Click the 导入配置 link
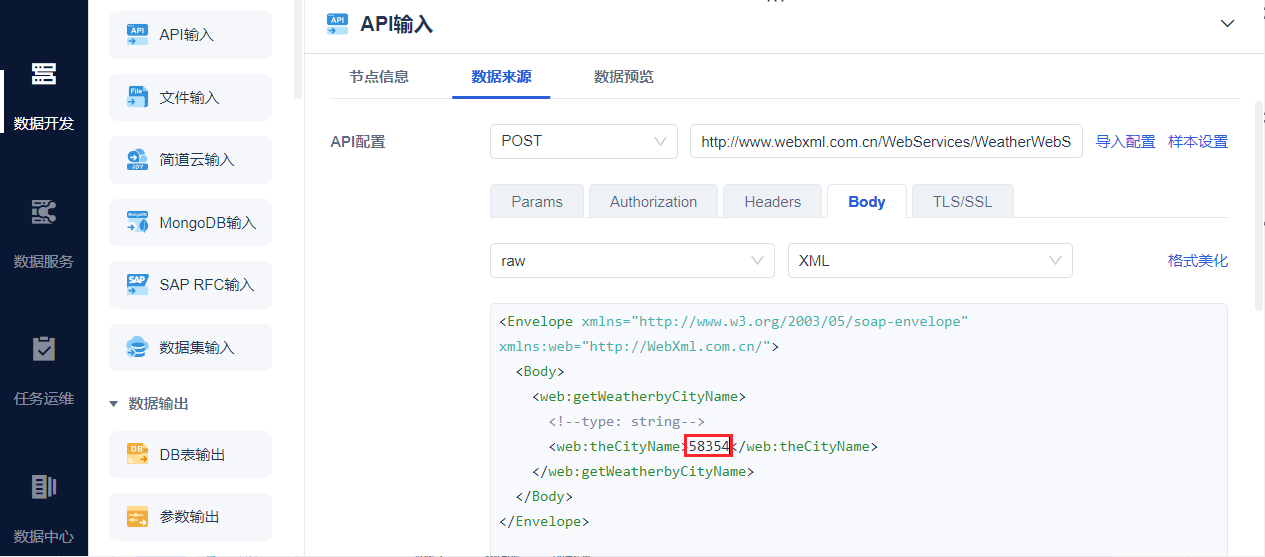 pos(1125,142)
